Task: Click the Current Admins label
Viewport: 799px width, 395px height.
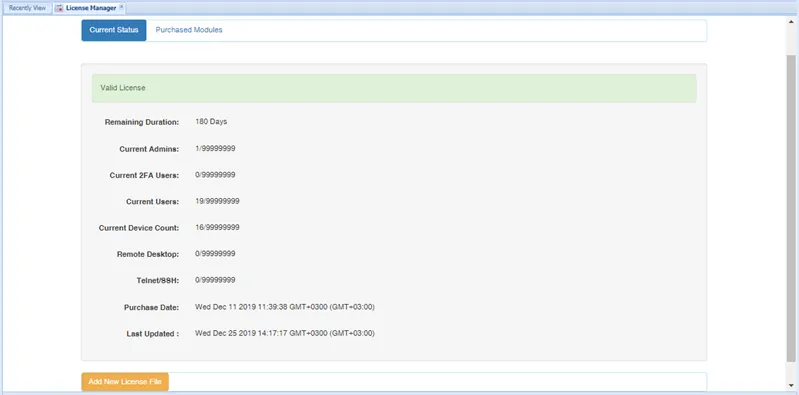Action: click(149, 149)
